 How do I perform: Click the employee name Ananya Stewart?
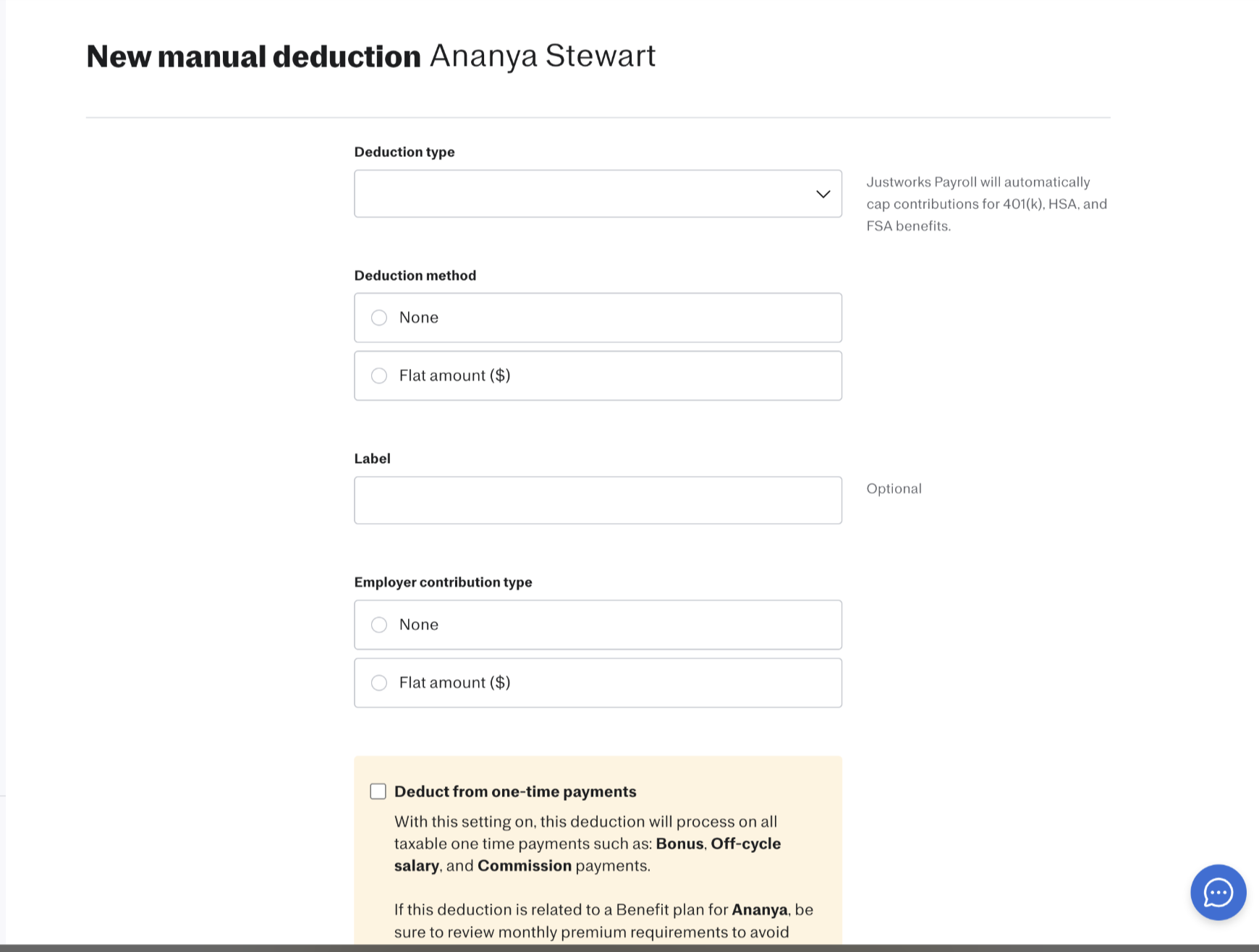[543, 56]
